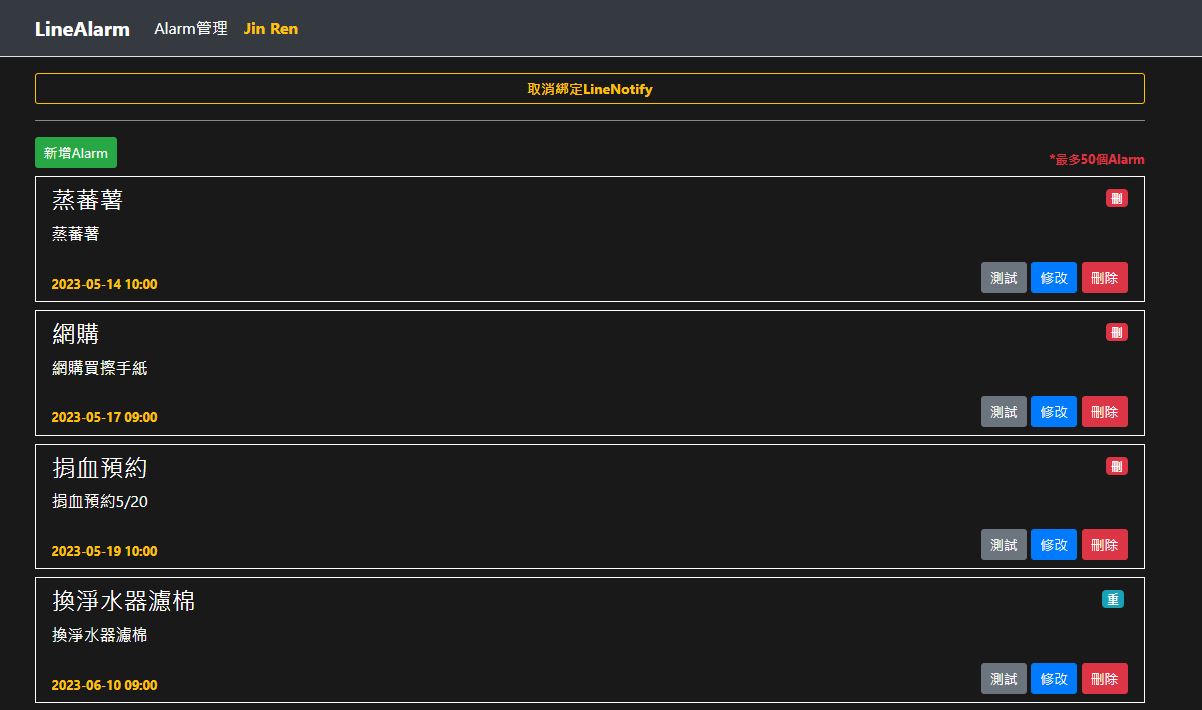Run 測試 for the 捐血預約 alarm
Image resolution: width=1202 pixels, height=710 pixels.
1003,545
